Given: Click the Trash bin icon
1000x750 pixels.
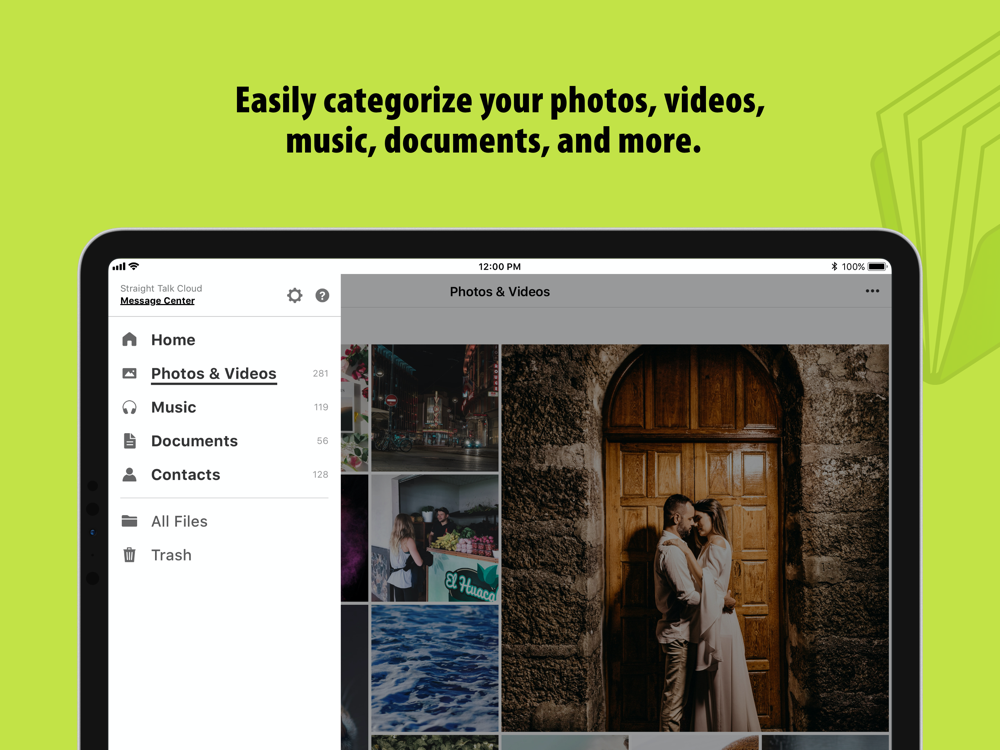Looking at the screenshot, I should click(x=129, y=555).
